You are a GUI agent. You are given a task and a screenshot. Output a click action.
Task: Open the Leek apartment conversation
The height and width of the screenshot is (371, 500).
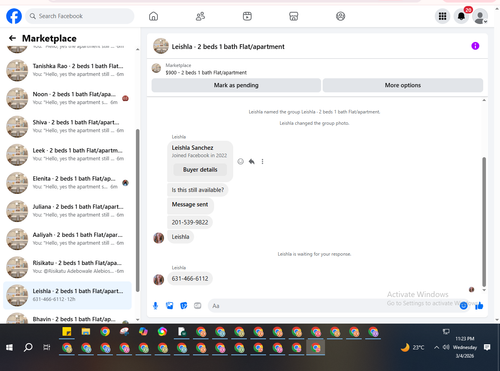tap(67, 154)
